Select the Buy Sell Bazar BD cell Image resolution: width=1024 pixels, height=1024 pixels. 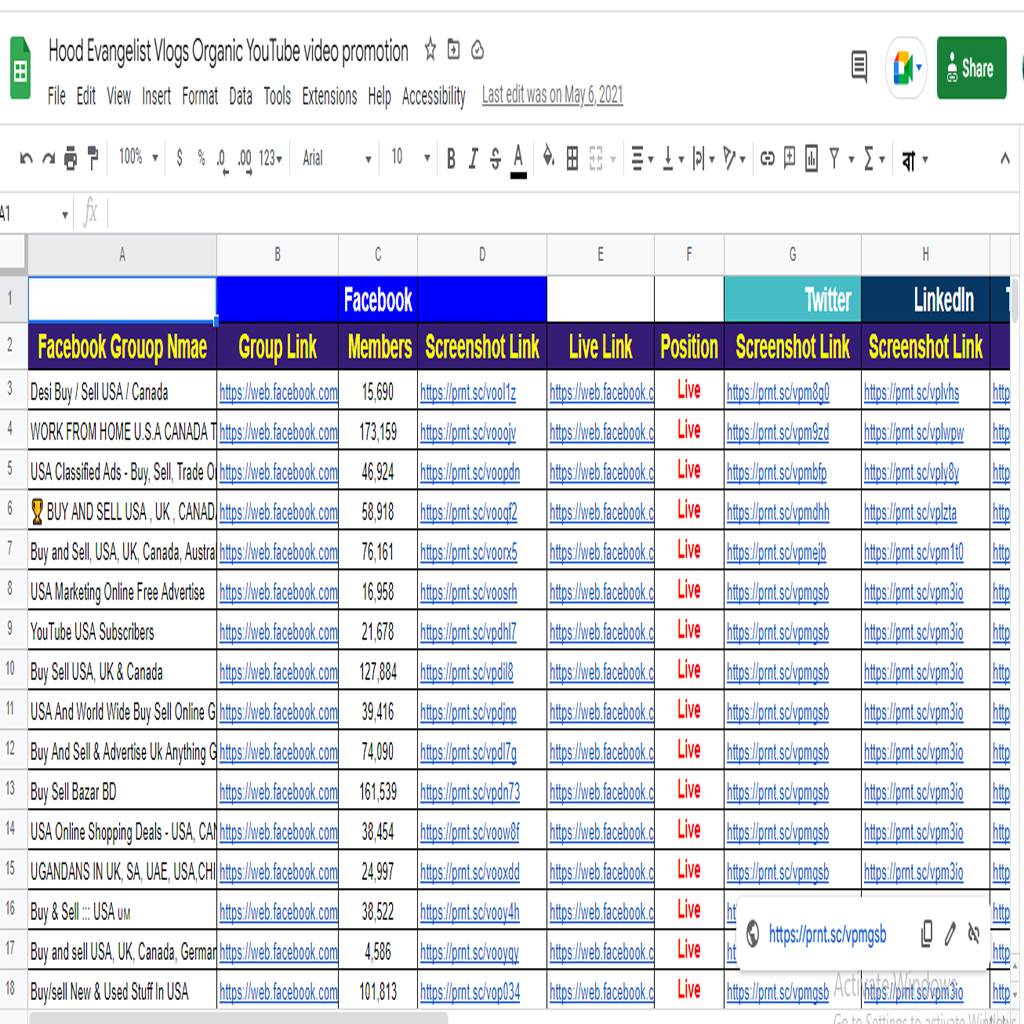(122, 791)
